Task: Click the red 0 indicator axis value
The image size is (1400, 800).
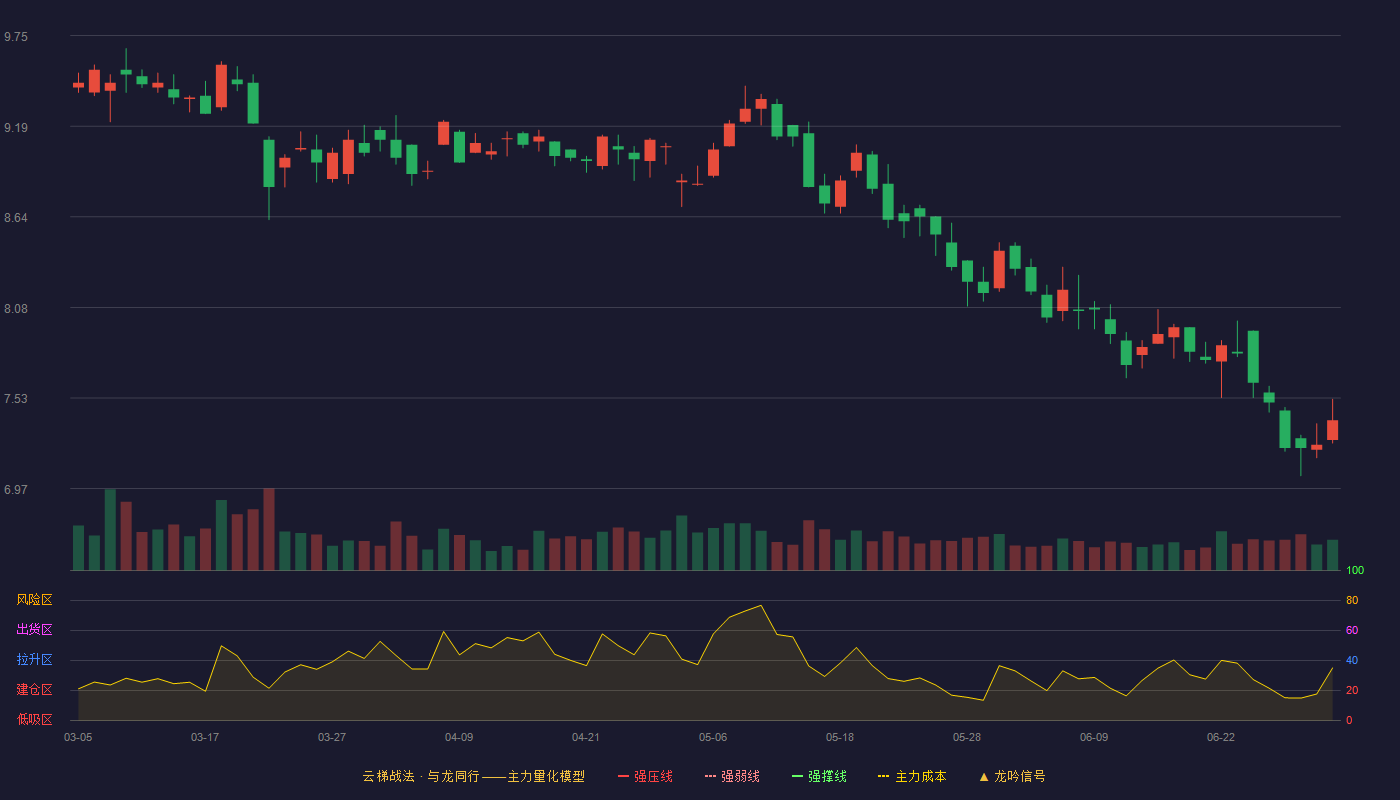Action: 1349,720
